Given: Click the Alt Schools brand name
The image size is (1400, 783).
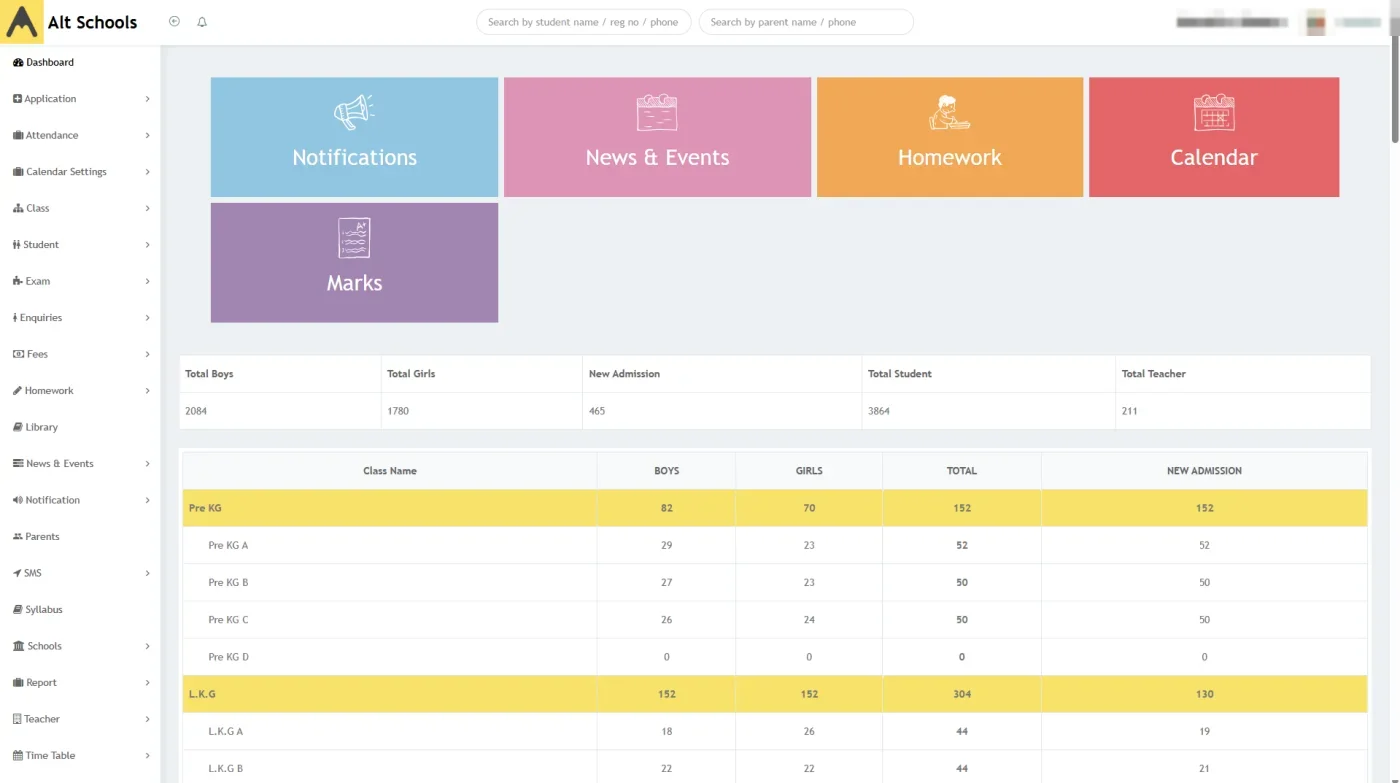Looking at the screenshot, I should (x=92, y=22).
